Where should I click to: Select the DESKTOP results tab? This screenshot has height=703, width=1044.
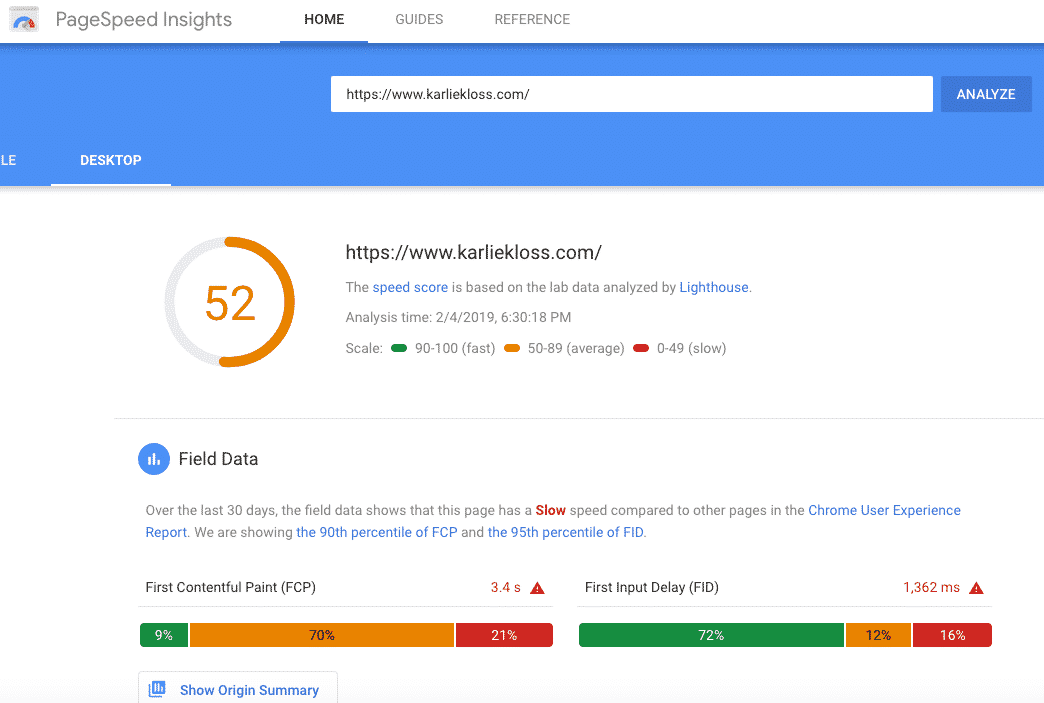coord(111,160)
